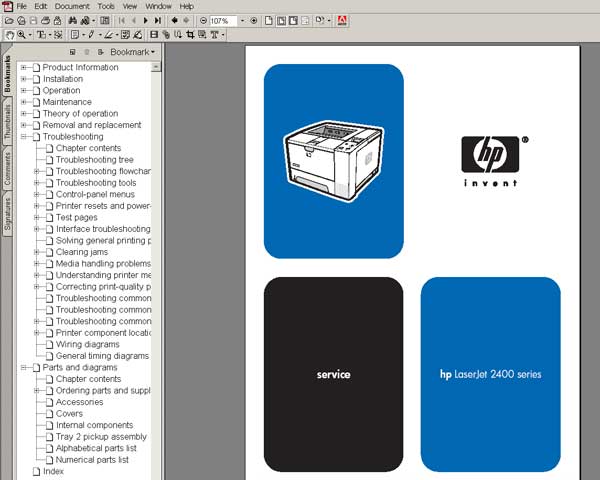Viewport: 600px width, 480px height.
Task: Select the Highlight markup tool
Action: [109, 35]
